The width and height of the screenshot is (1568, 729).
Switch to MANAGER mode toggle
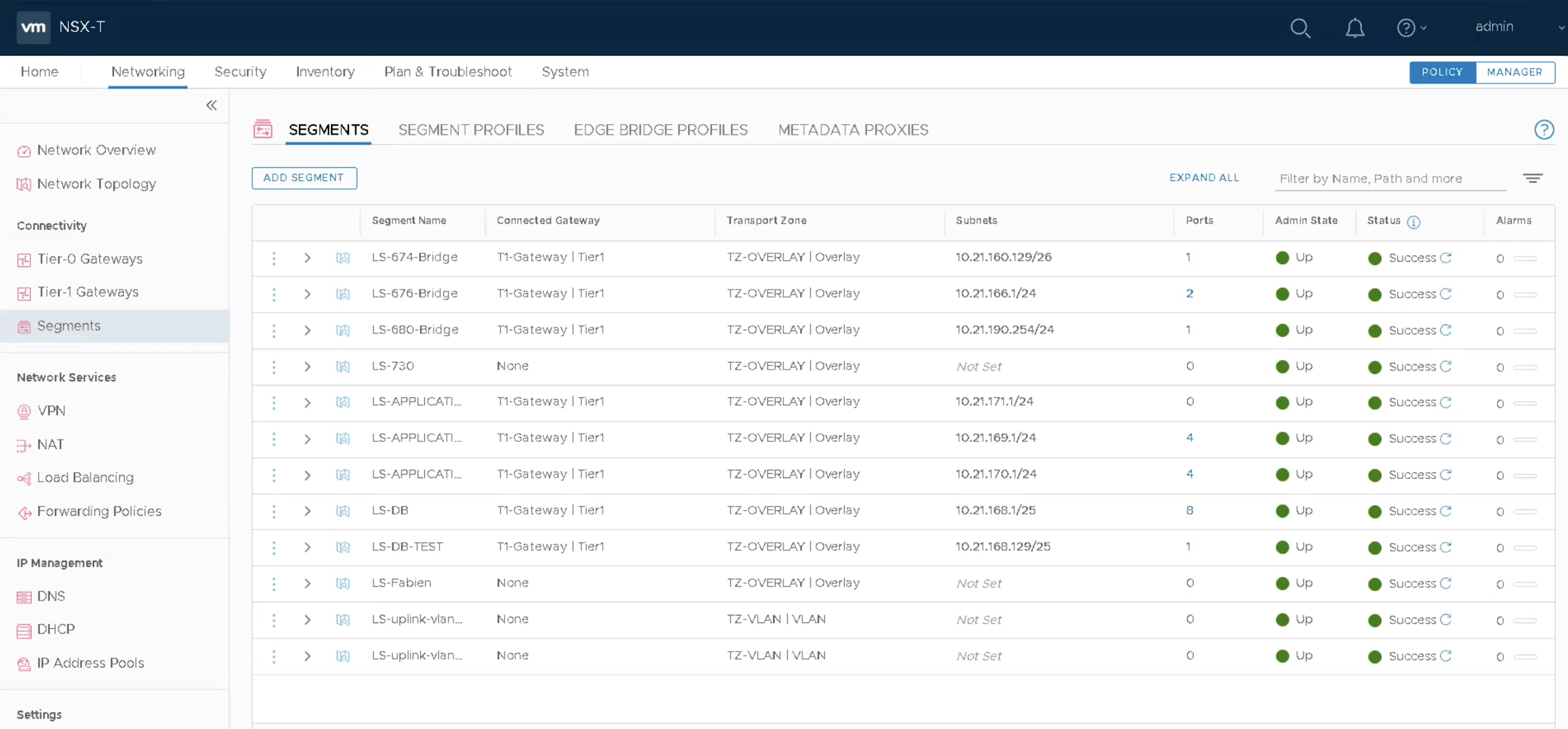coord(1514,72)
